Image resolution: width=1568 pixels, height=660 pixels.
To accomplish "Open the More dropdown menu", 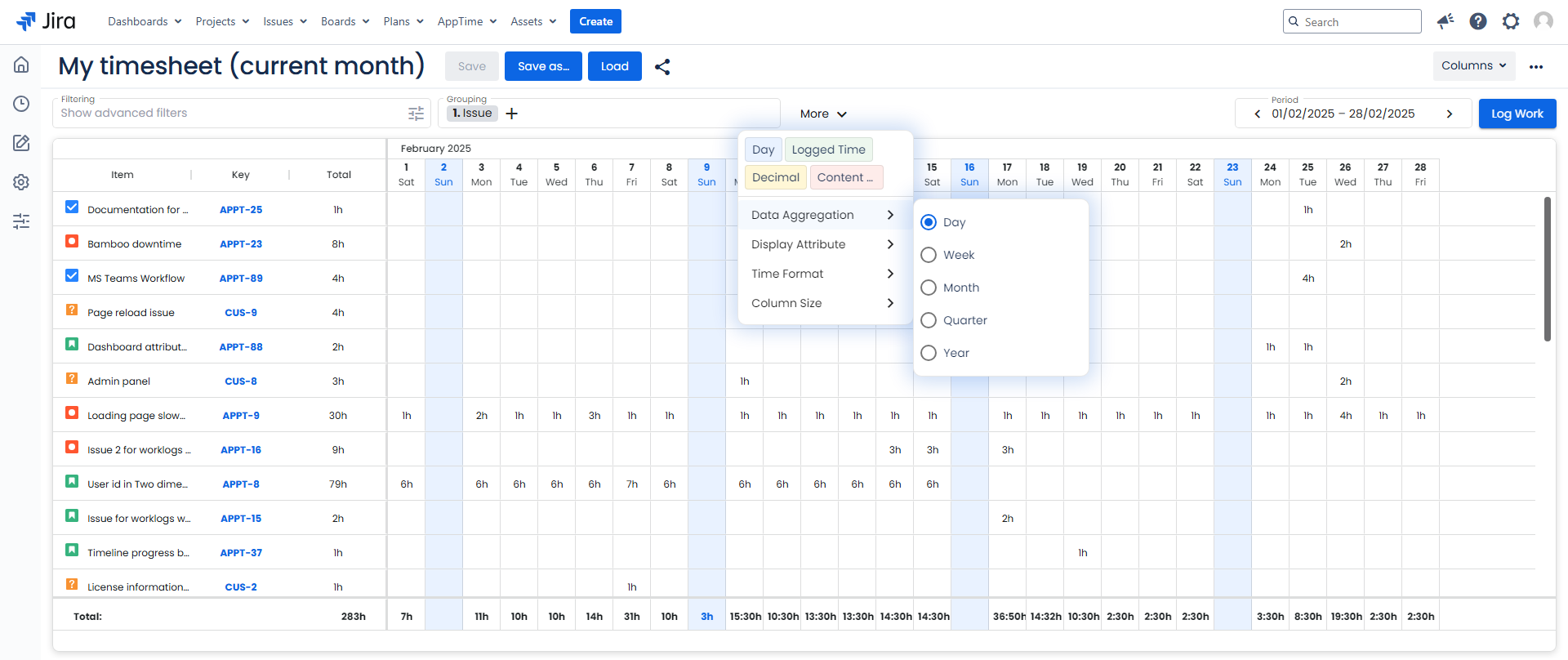I will tap(822, 114).
